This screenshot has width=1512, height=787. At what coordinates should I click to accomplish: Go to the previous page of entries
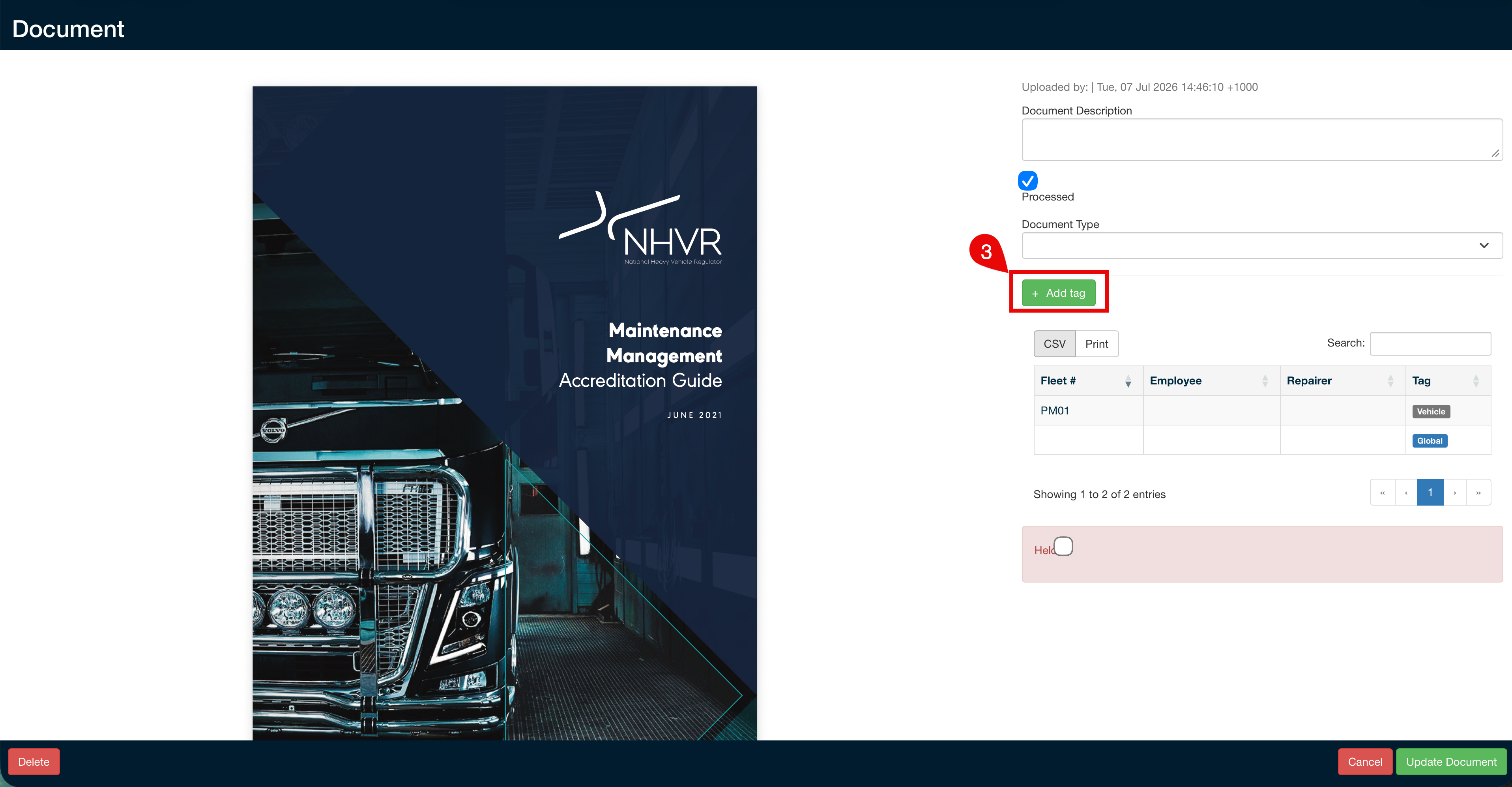coord(1406,492)
